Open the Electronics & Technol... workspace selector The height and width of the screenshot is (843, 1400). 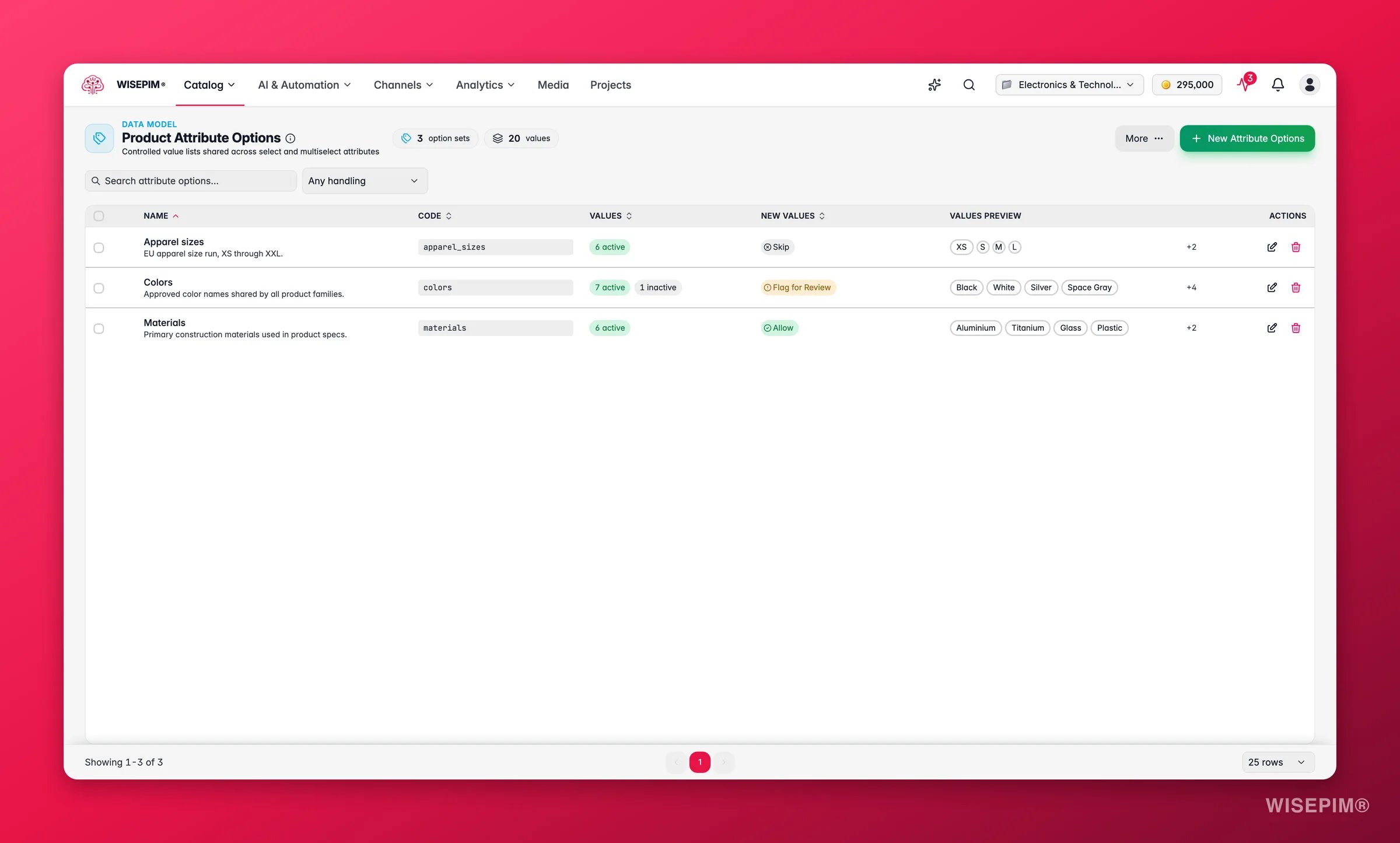pyautogui.click(x=1069, y=85)
